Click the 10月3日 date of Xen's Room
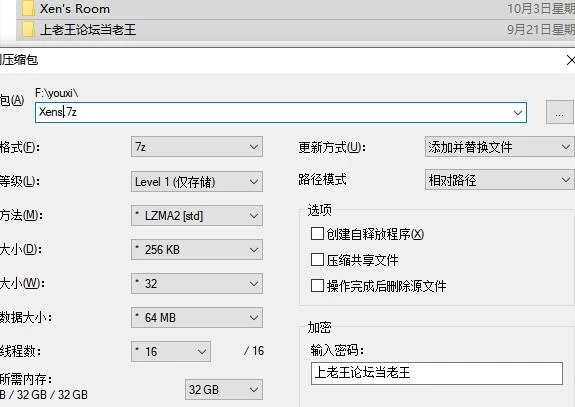The height and width of the screenshot is (407, 575). point(541,8)
